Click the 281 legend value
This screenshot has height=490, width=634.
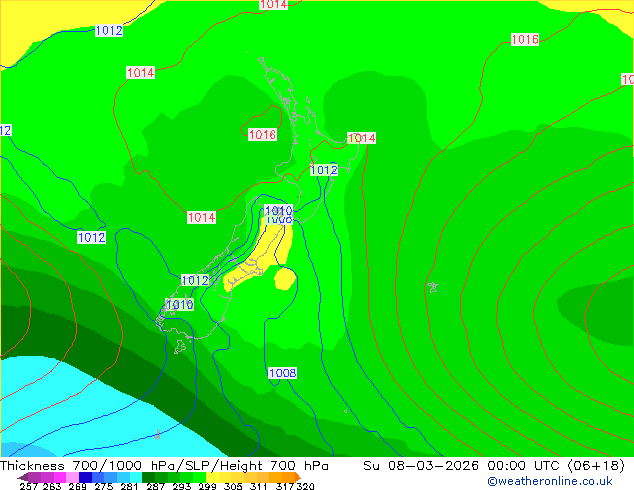(x=129, y=486)
